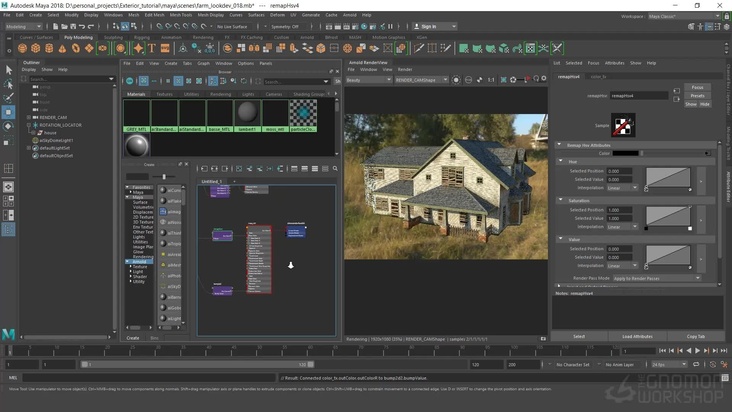732x412 pixels.
Task: Switch to the Textures tab in Hypershade
Action: click(x=164, y=94)
